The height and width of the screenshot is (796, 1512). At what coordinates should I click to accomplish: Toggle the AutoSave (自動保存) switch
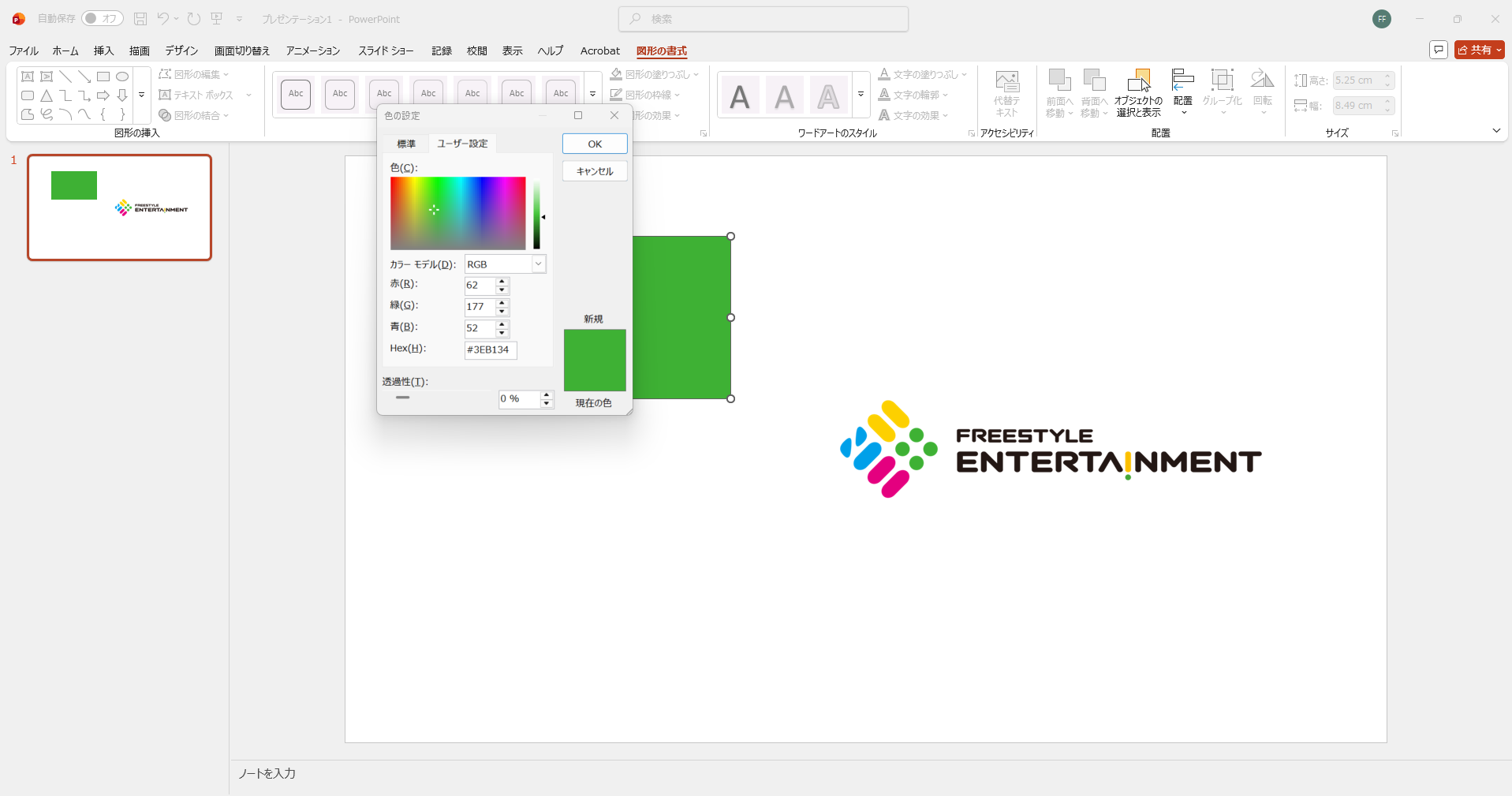(x=102, y=19)
